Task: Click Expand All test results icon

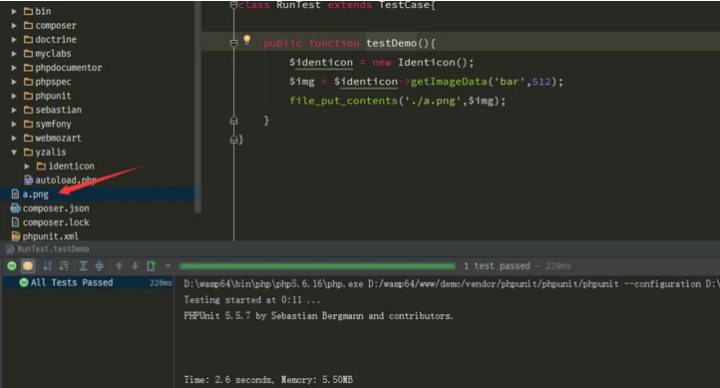Action: click(x=83, y=266)
